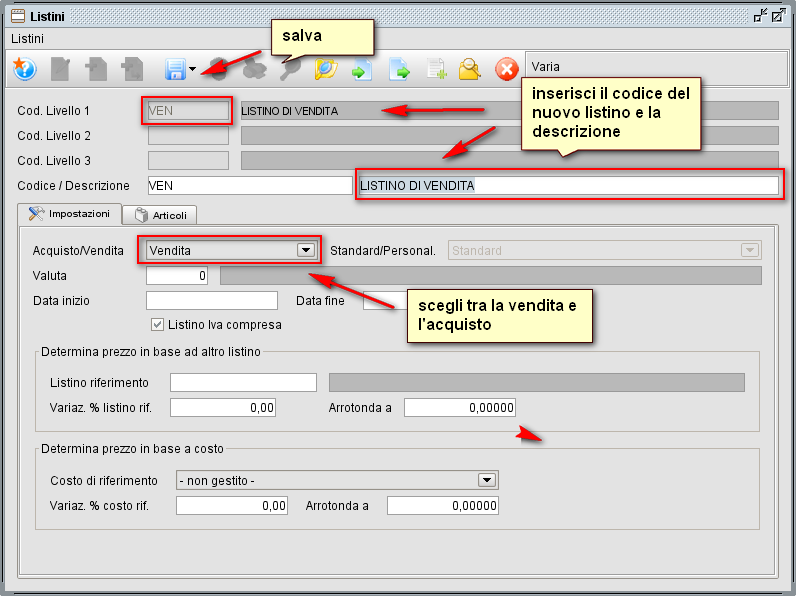Click the yellow lock with magnifier icon
The width and height of the screenshot is (796, 596).
click(470, 70)
